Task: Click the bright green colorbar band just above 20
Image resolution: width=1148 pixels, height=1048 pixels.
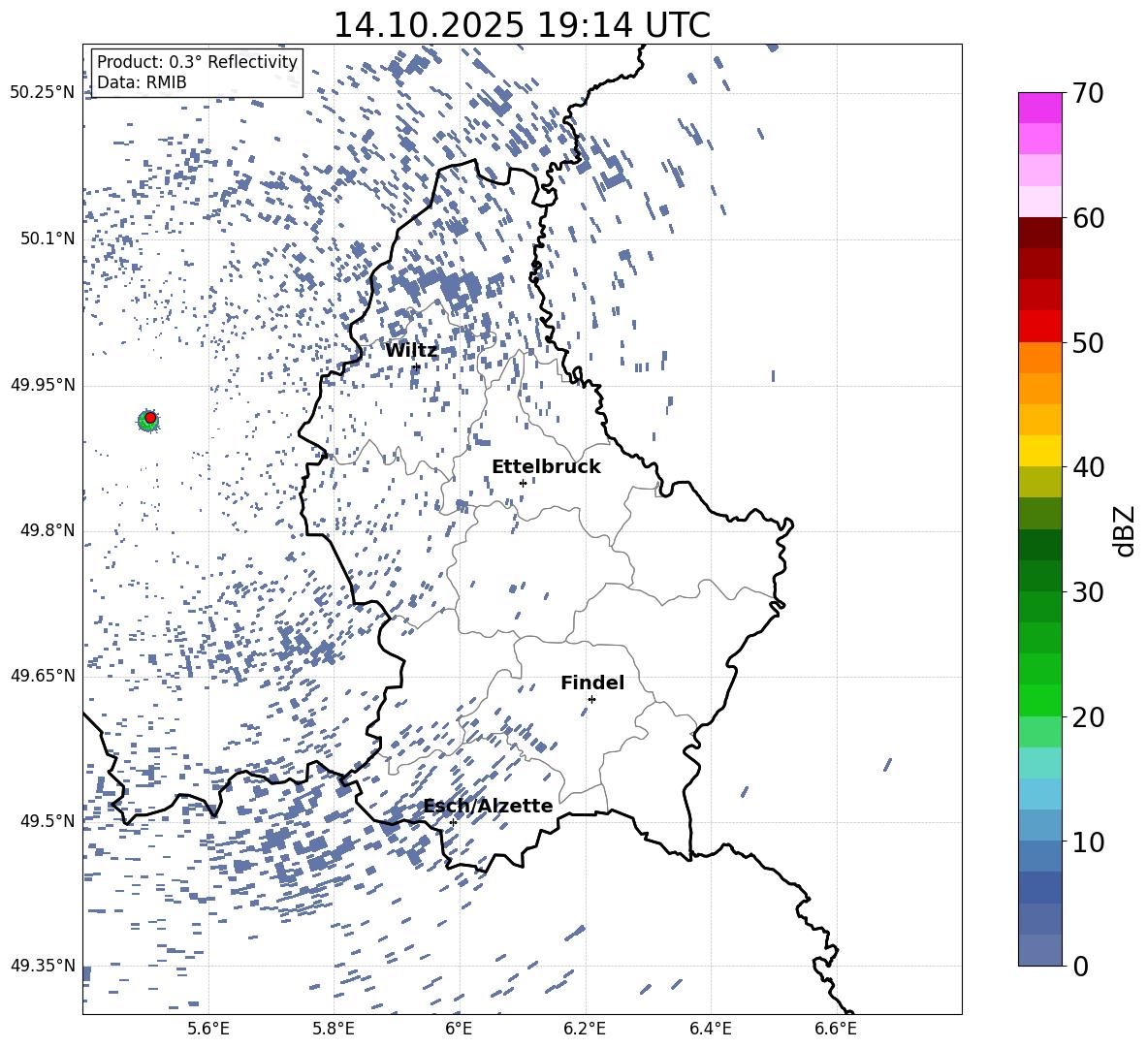Action: [x=1040, y=701]
